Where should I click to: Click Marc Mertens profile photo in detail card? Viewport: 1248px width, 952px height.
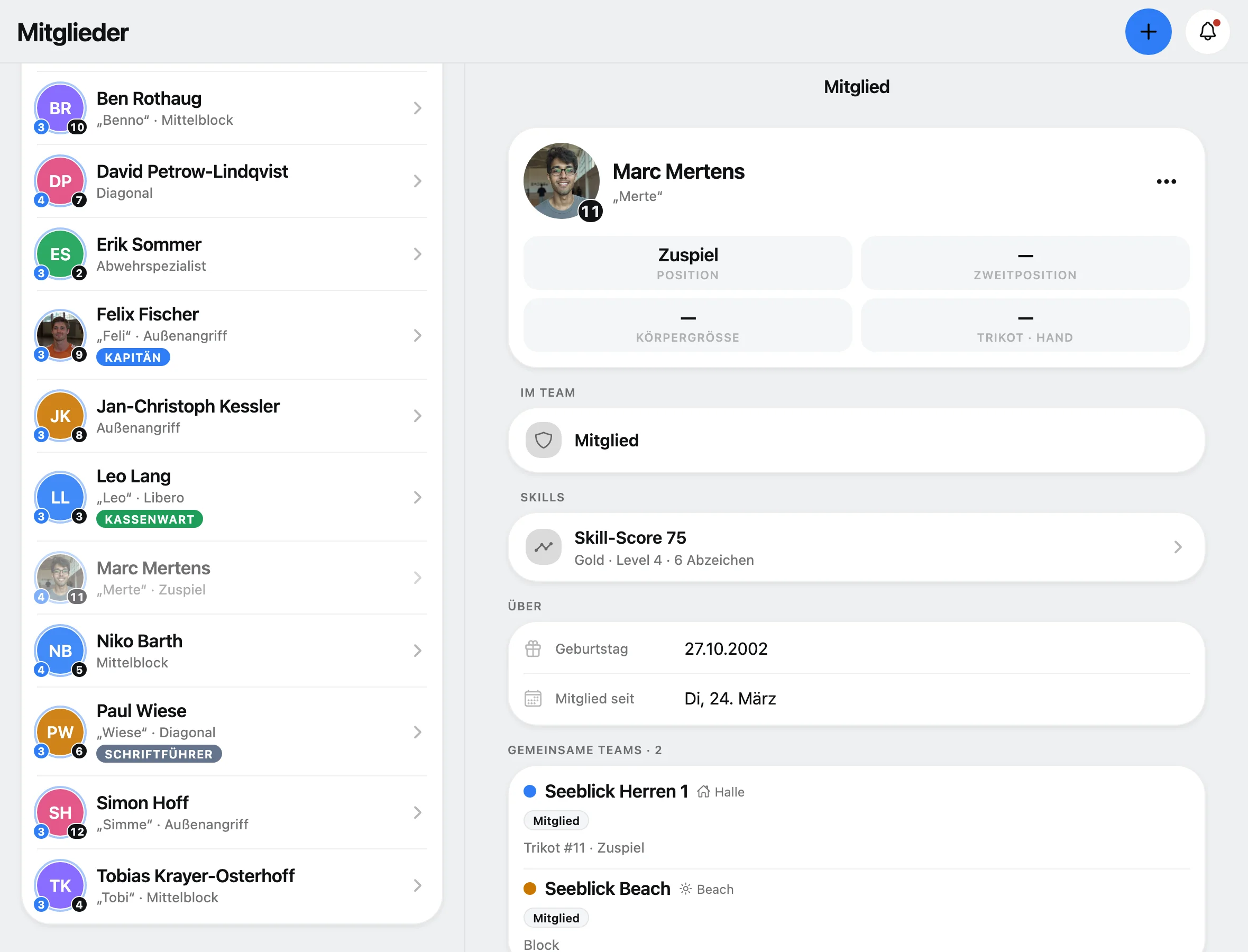point(562,181)
